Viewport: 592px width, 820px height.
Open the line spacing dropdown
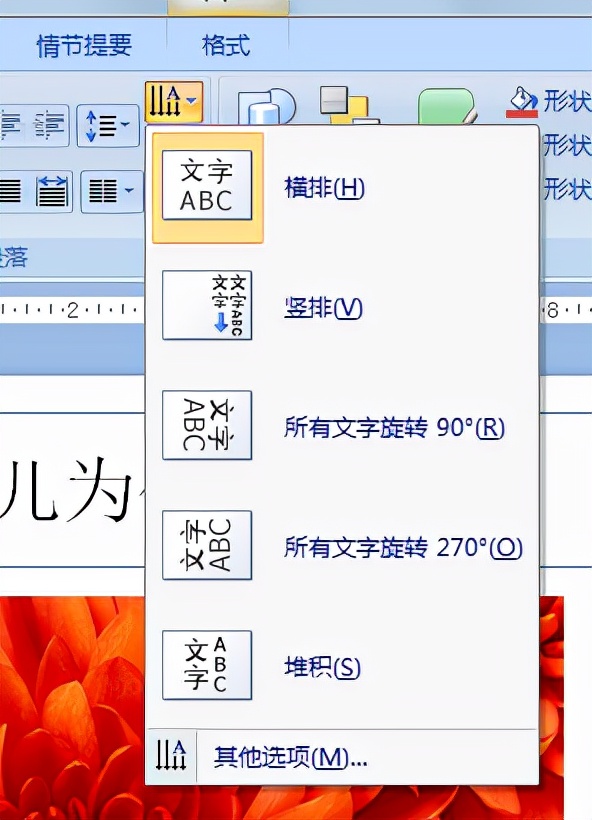(108, 126)
